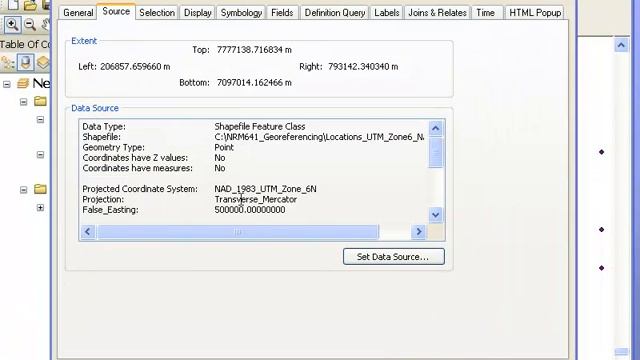
Task: Select the NAD_1983_UTM_Zone_6N coordinate system text
Action: click(265, 189)
